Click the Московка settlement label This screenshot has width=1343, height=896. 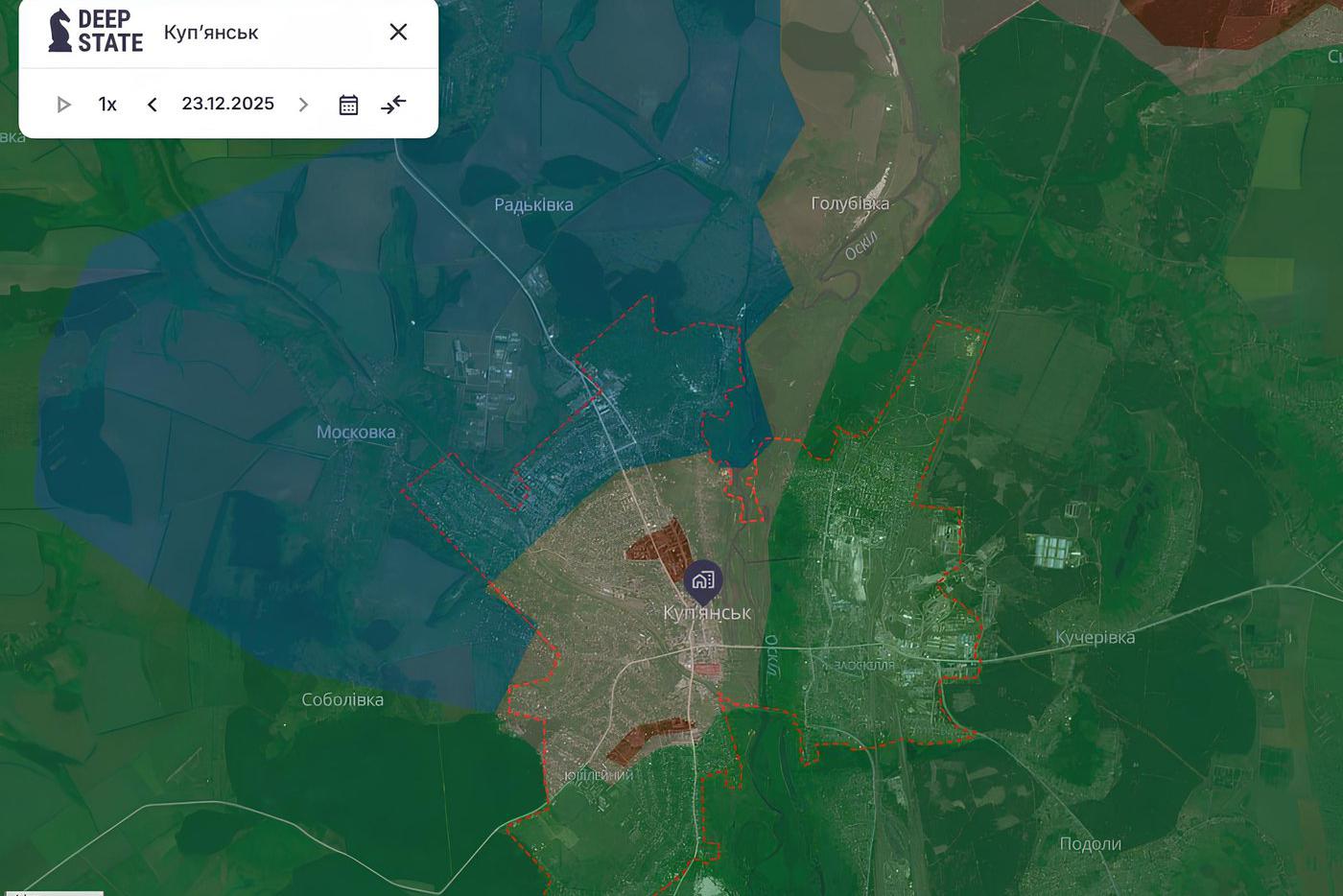click(356, 433)
